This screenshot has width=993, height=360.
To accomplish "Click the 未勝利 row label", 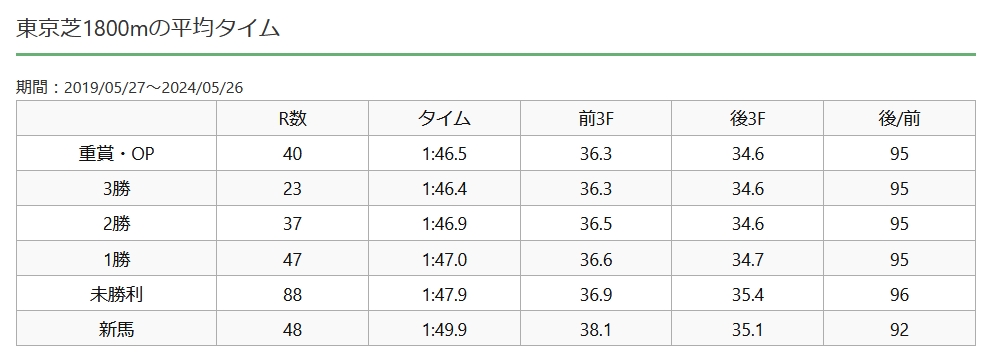I will 116,294.
